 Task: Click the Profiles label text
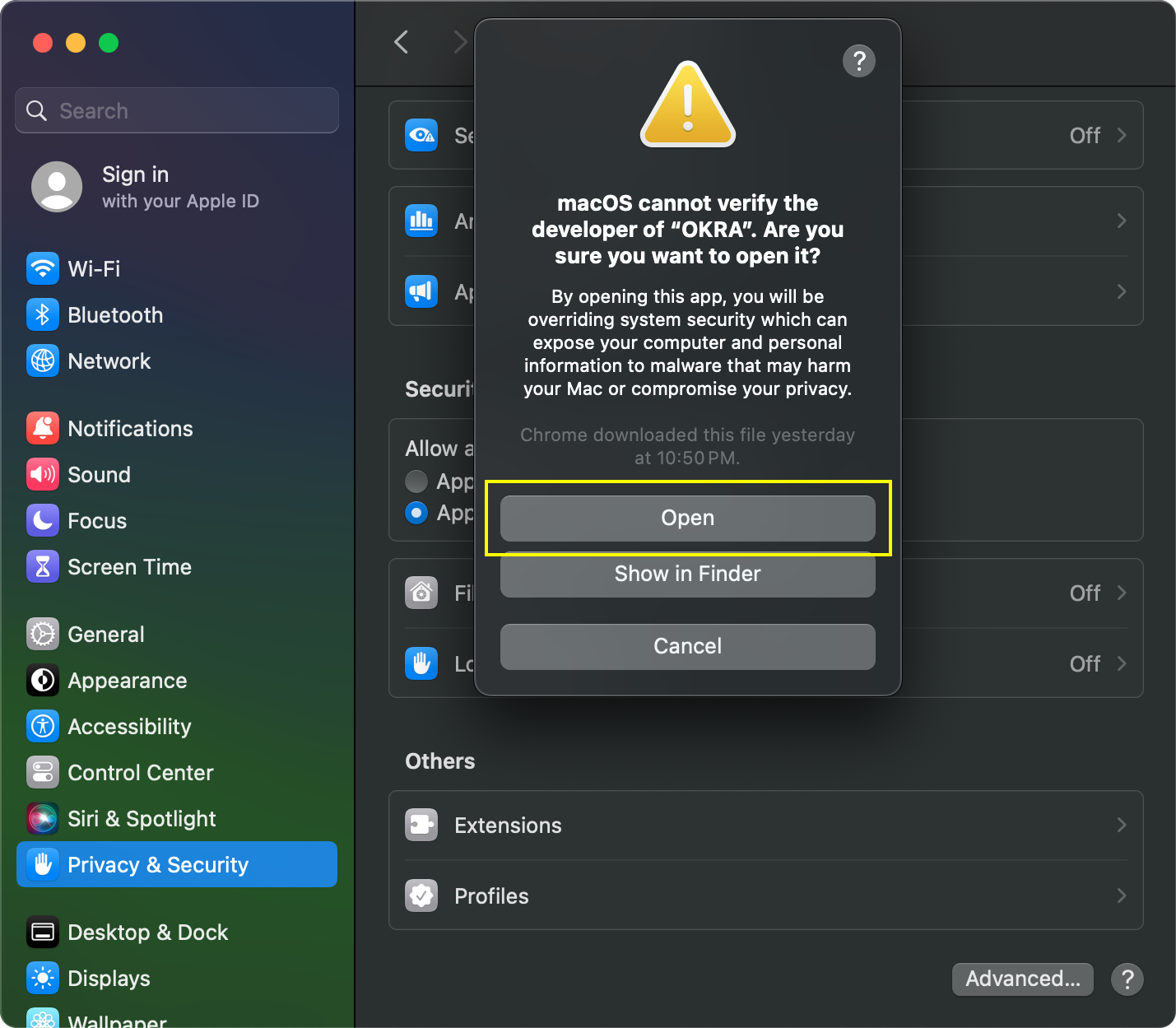point(491,896)
